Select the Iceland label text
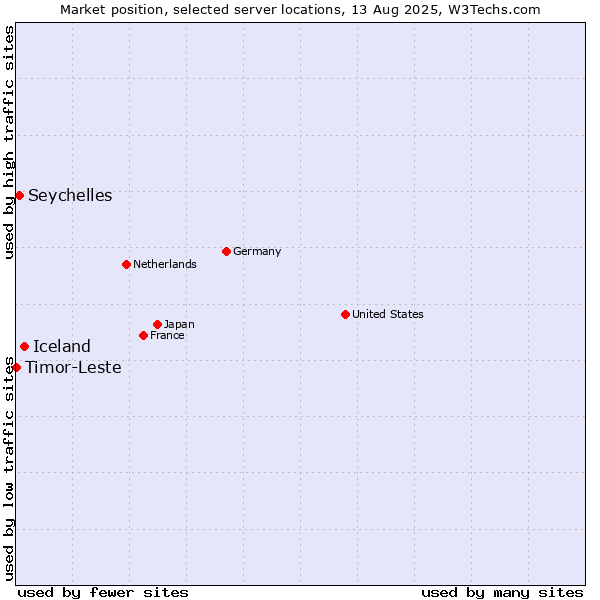This screenshot has height=600, width=600. coord(62,346)
